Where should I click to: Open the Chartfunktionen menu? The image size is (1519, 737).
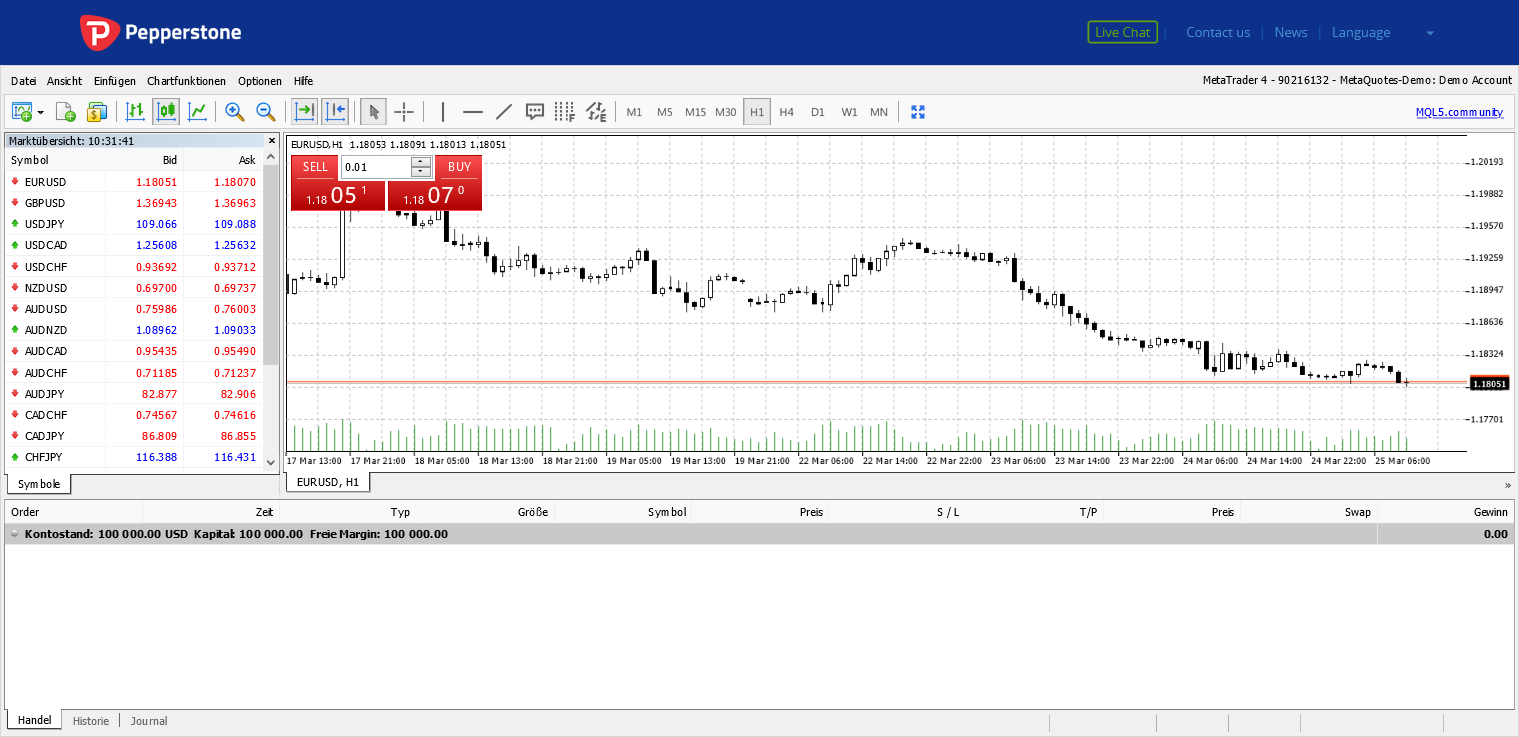[x=186, y=81]
